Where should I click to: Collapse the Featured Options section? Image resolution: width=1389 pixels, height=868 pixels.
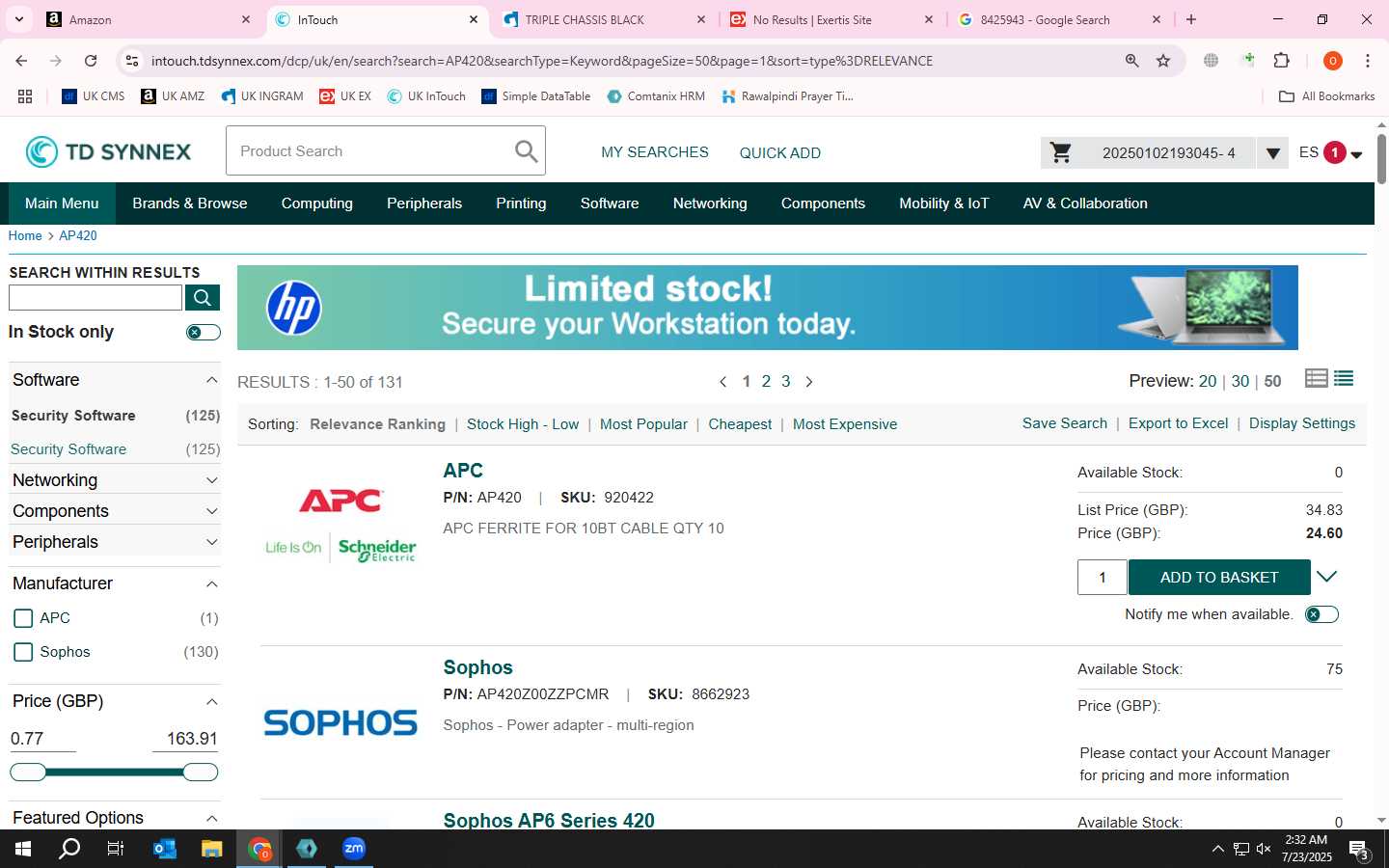point(212,818)
